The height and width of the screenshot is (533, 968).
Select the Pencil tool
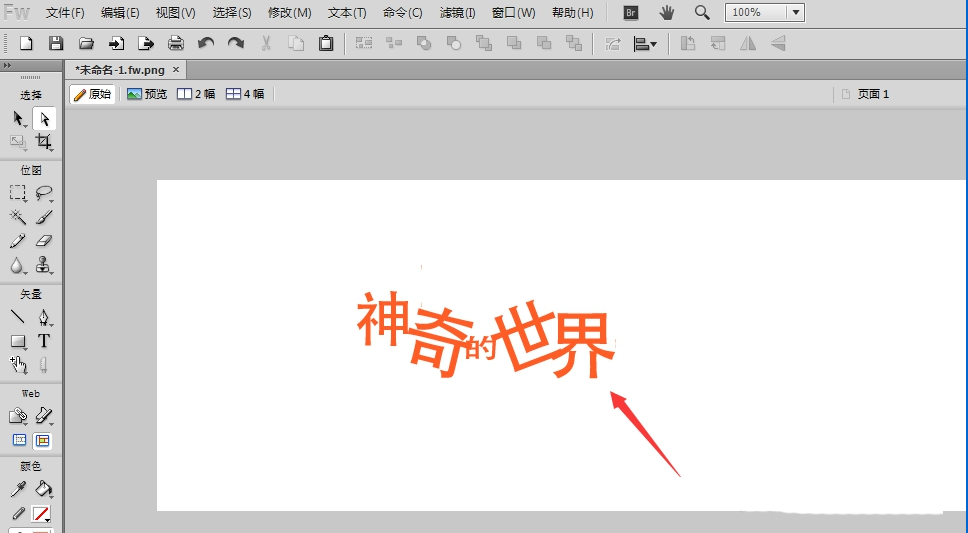18,241
